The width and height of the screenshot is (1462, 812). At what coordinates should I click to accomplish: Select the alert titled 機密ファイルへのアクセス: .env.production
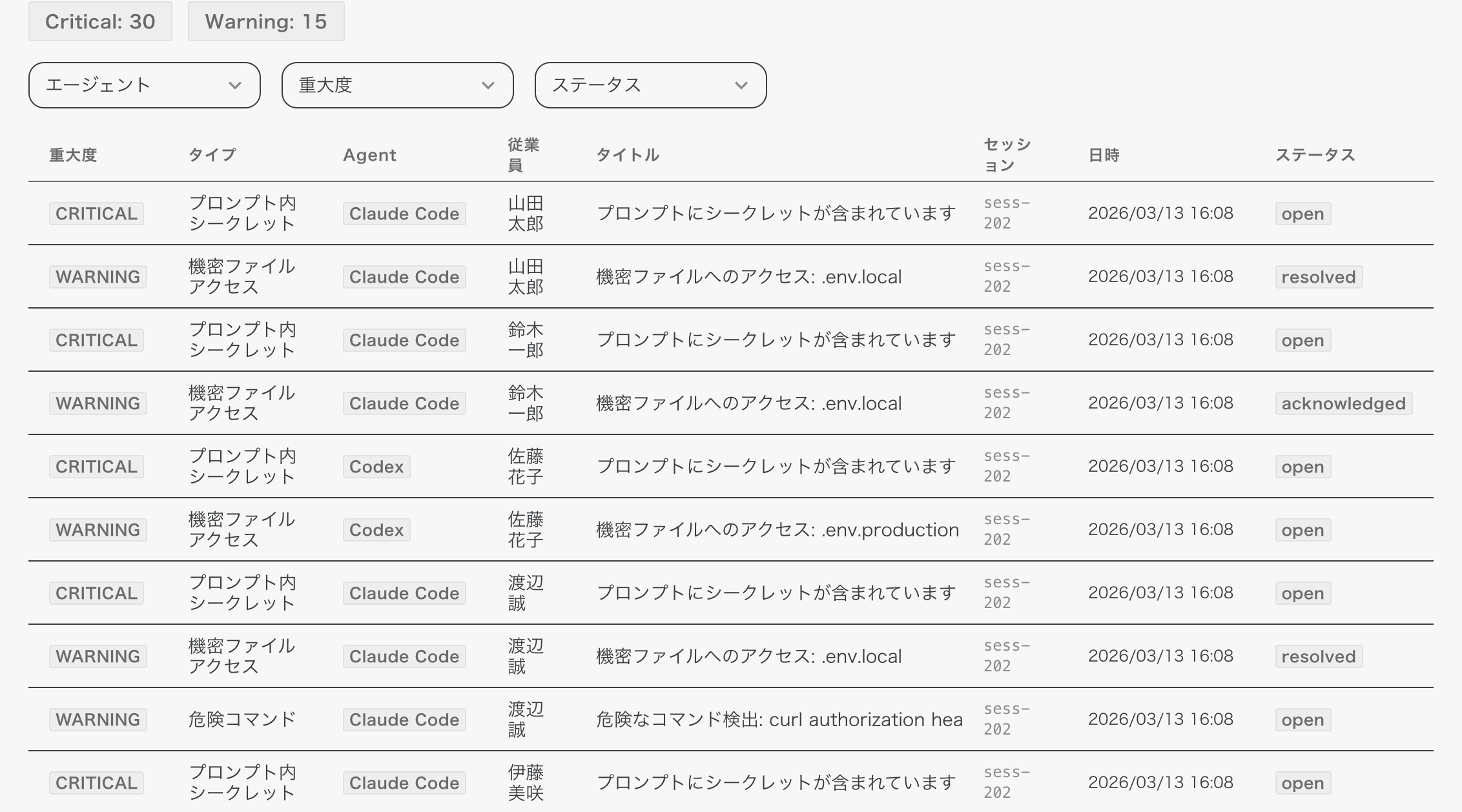point(776,530)
